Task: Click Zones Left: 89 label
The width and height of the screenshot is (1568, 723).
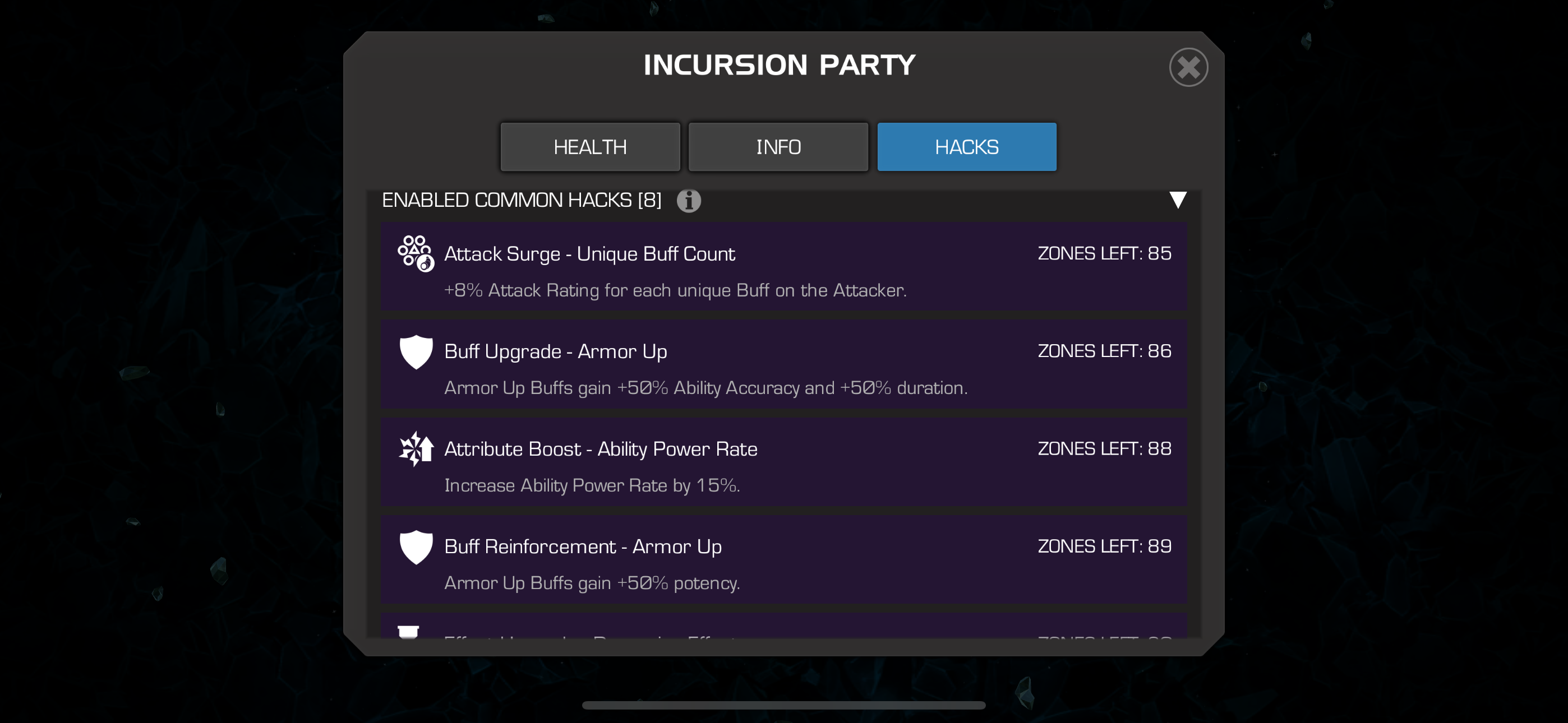Action: [x=1104, y=546]
